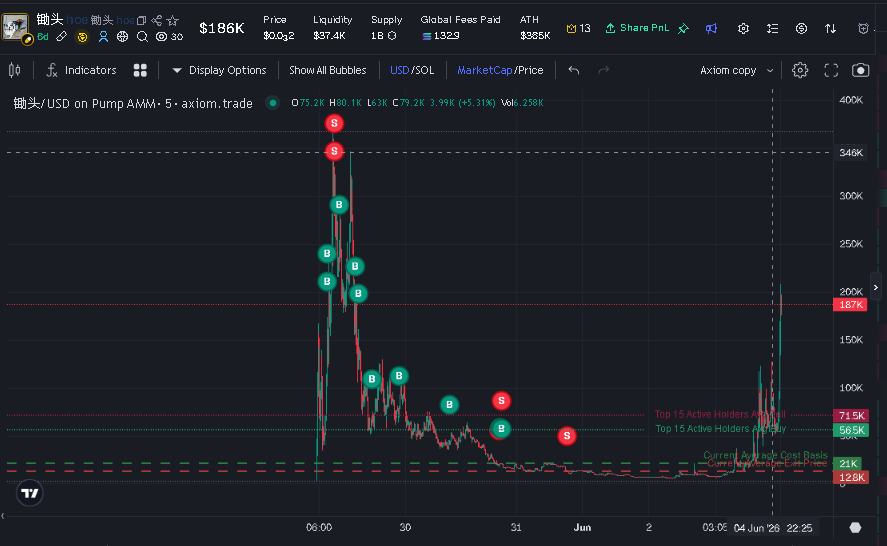Click the $186K market cap value
The height and width of the screenshot is (546, 887).
click(222, 28)
